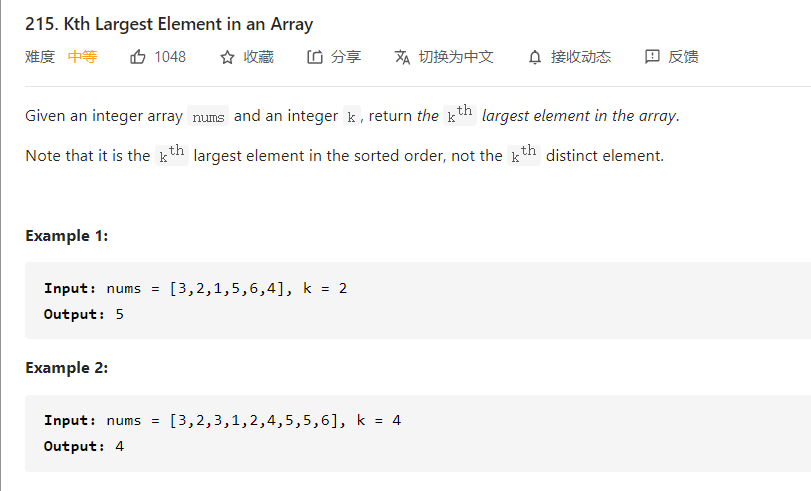Click the notification bell icon

[535, 57]
